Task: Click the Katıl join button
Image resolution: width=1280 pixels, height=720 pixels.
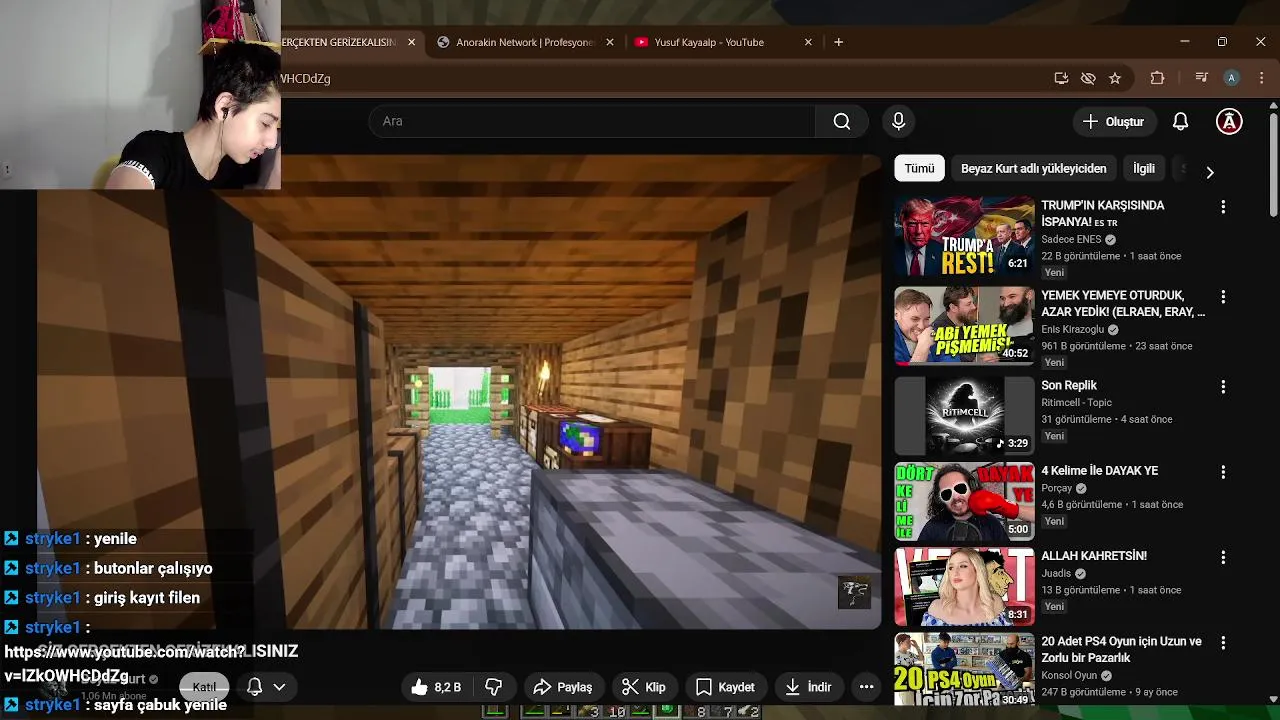Action: (204, 687)
